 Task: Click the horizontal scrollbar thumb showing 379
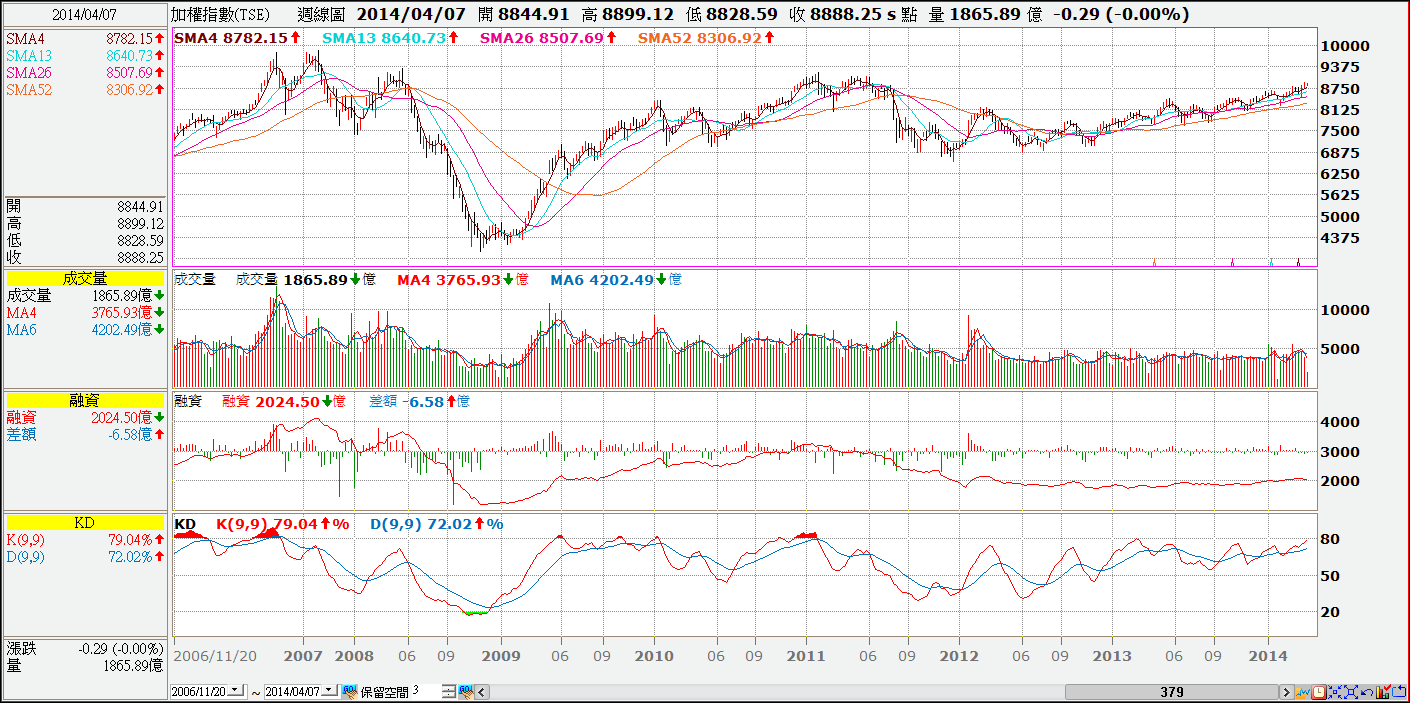coord(1172,692)
